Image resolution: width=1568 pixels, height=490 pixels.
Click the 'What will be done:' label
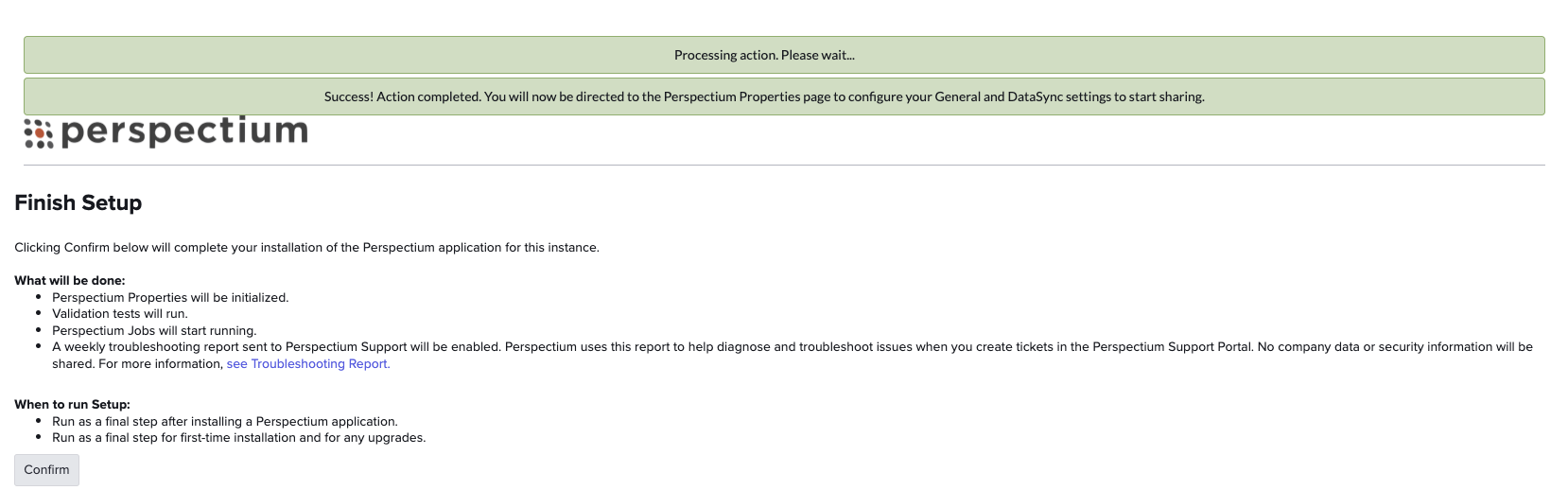coord(70,281)
